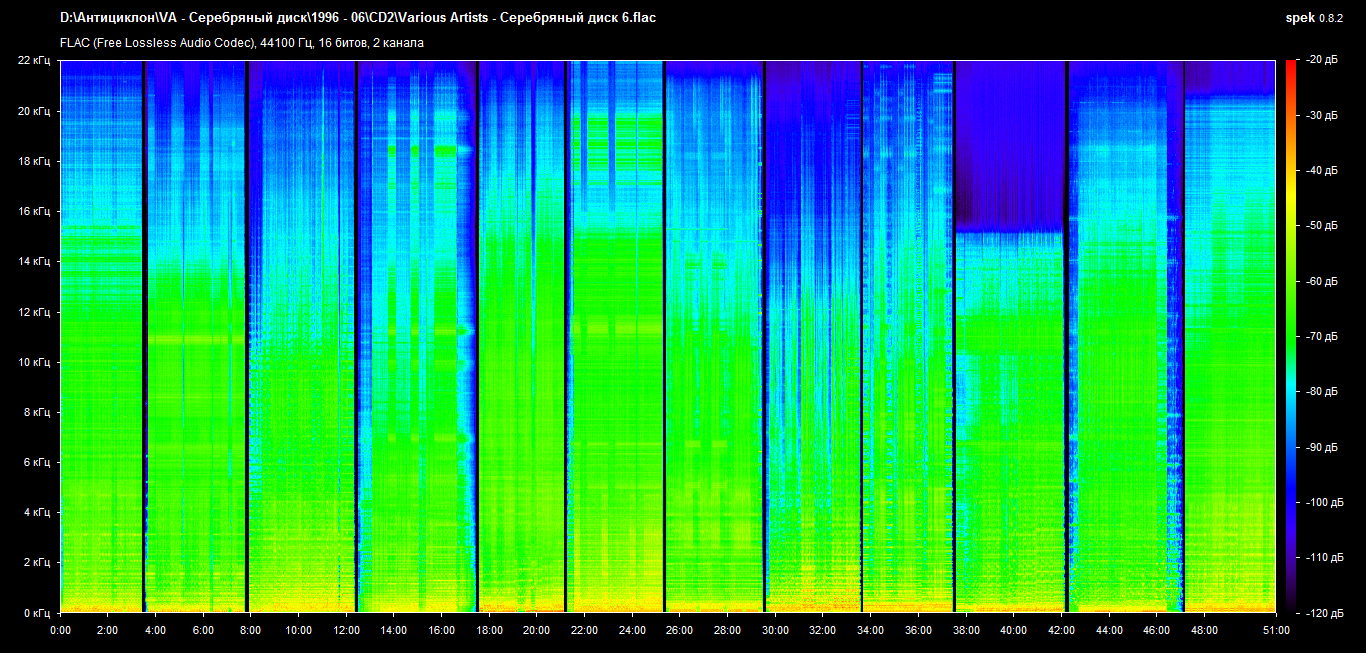Viewport: 1366px width, 653px height.
Task: Click the 16 кГц frequency axis label
Action: click(x=35, y=211)
